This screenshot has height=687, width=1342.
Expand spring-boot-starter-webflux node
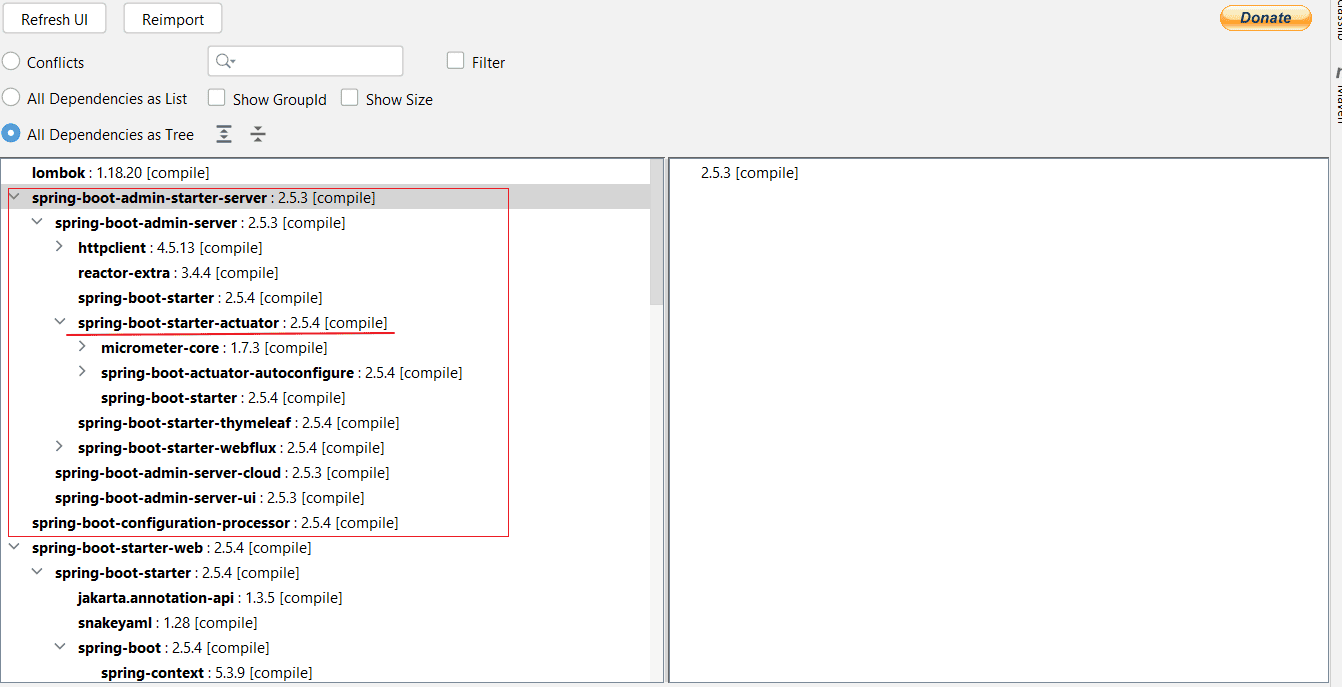pyautogui.click(x=60, y=447)
